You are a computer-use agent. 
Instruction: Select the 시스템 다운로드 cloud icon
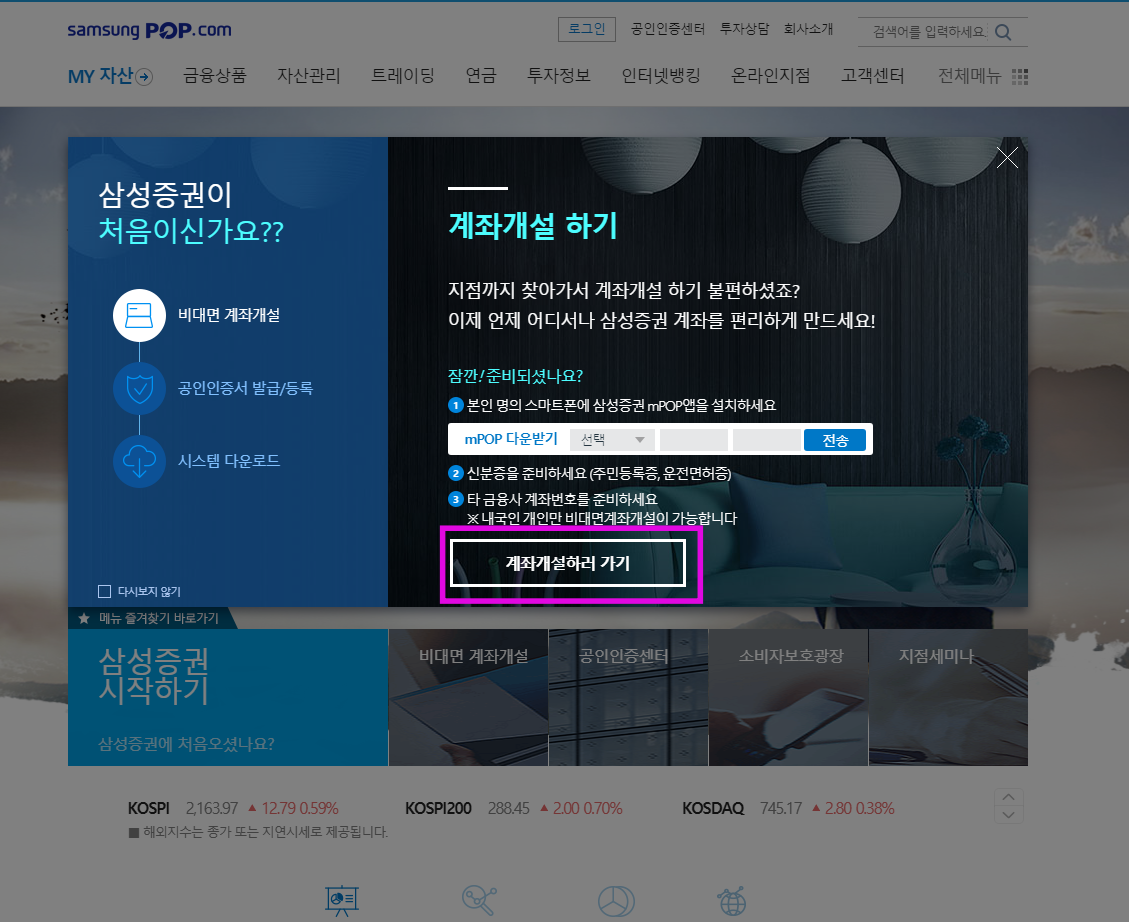pos(139,461)
